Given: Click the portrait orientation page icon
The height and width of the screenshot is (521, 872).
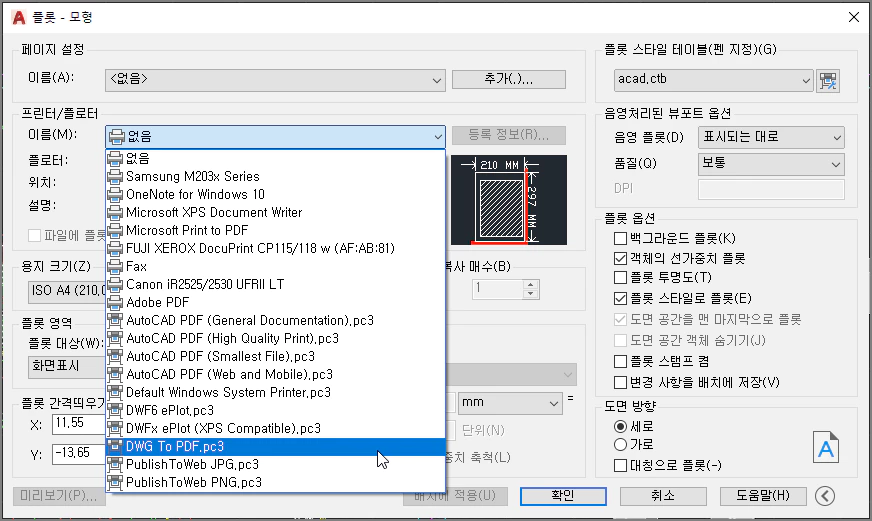Looking at the screenshot, I should (x=826, y=447).
